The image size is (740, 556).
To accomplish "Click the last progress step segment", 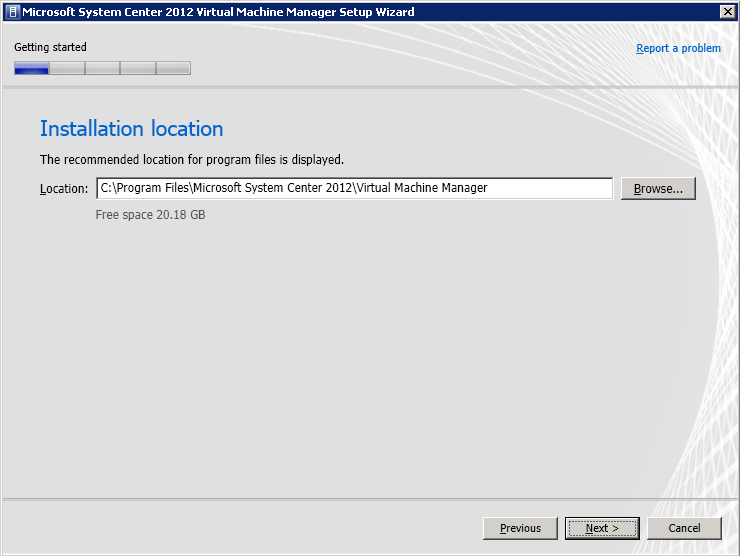I will pos(173,69).
